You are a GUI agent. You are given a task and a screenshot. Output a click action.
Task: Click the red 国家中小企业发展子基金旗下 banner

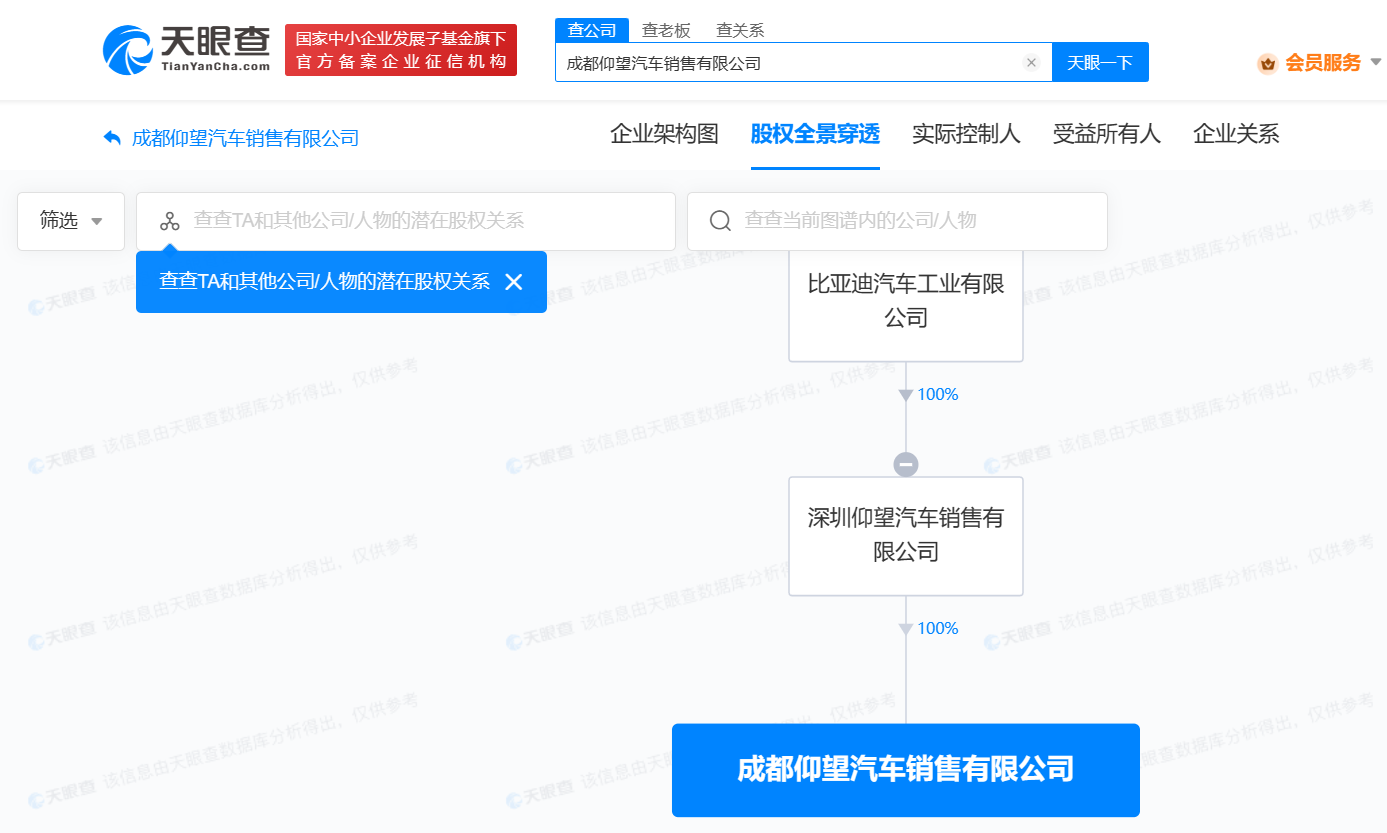[401, 50]
